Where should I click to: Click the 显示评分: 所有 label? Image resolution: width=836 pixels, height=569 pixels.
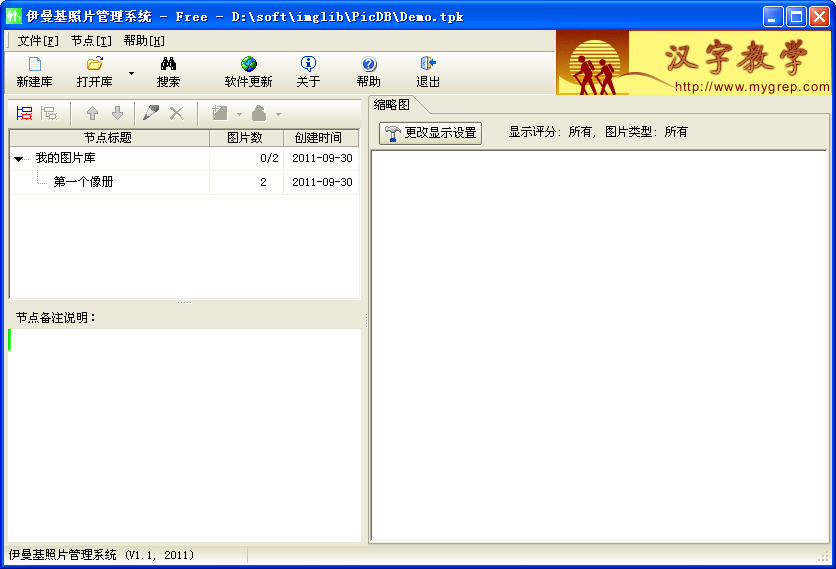pyautogui.click(x=550, y=132)
